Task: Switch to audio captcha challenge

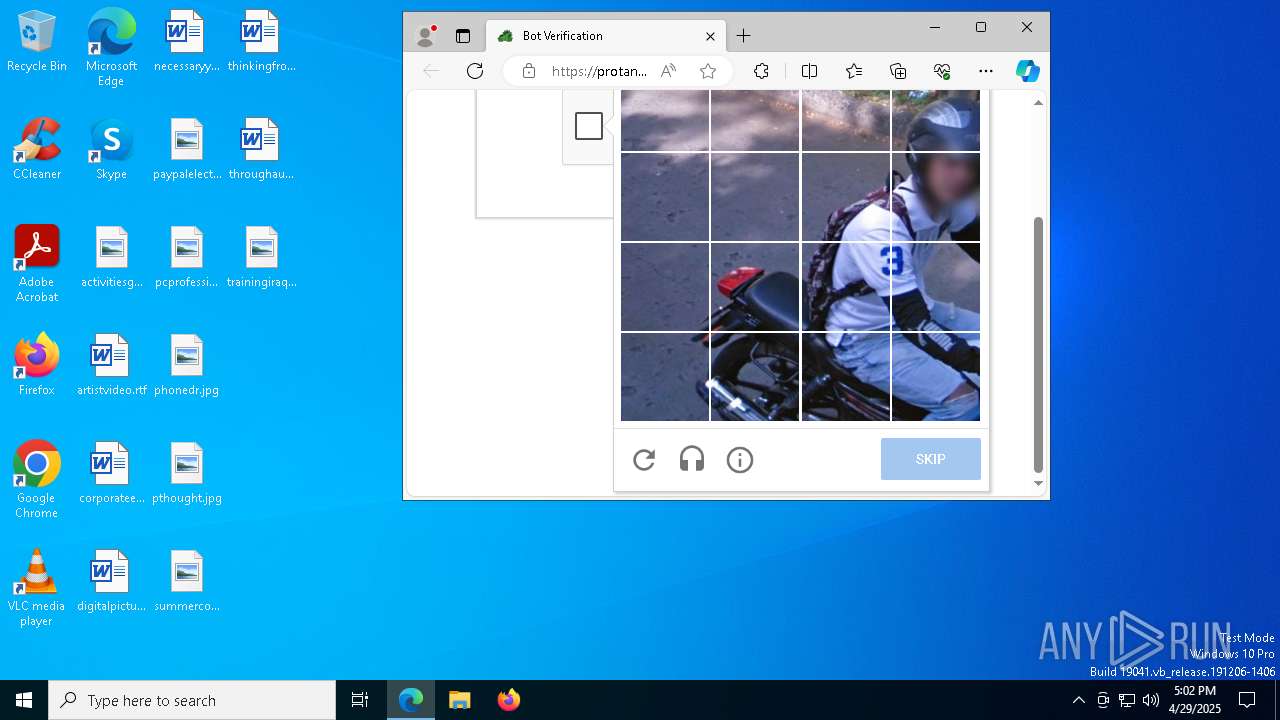Action: [x=692, y=460]
